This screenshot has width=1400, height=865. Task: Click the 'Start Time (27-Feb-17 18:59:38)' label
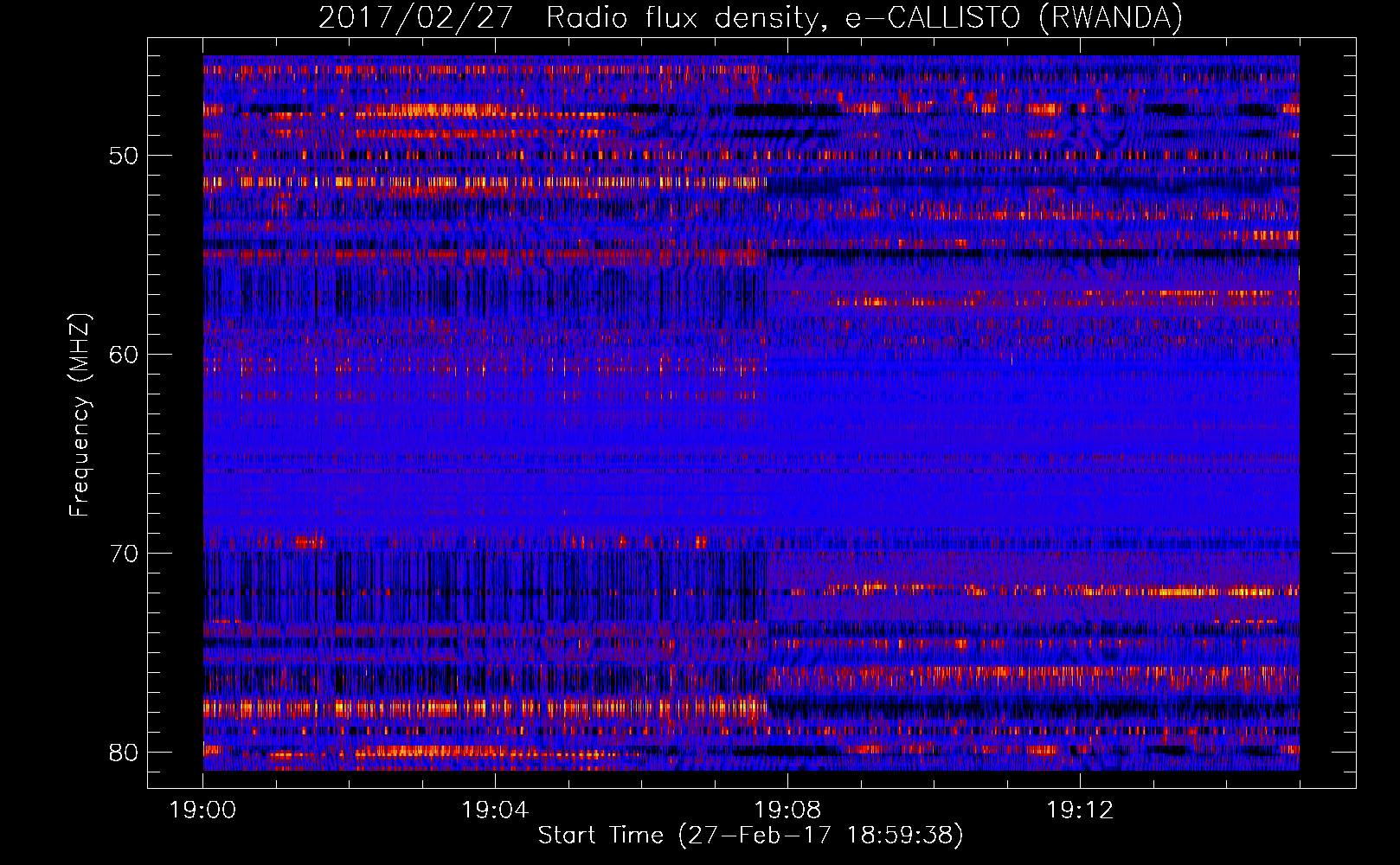pyautogui.click(x=750, y=836)
